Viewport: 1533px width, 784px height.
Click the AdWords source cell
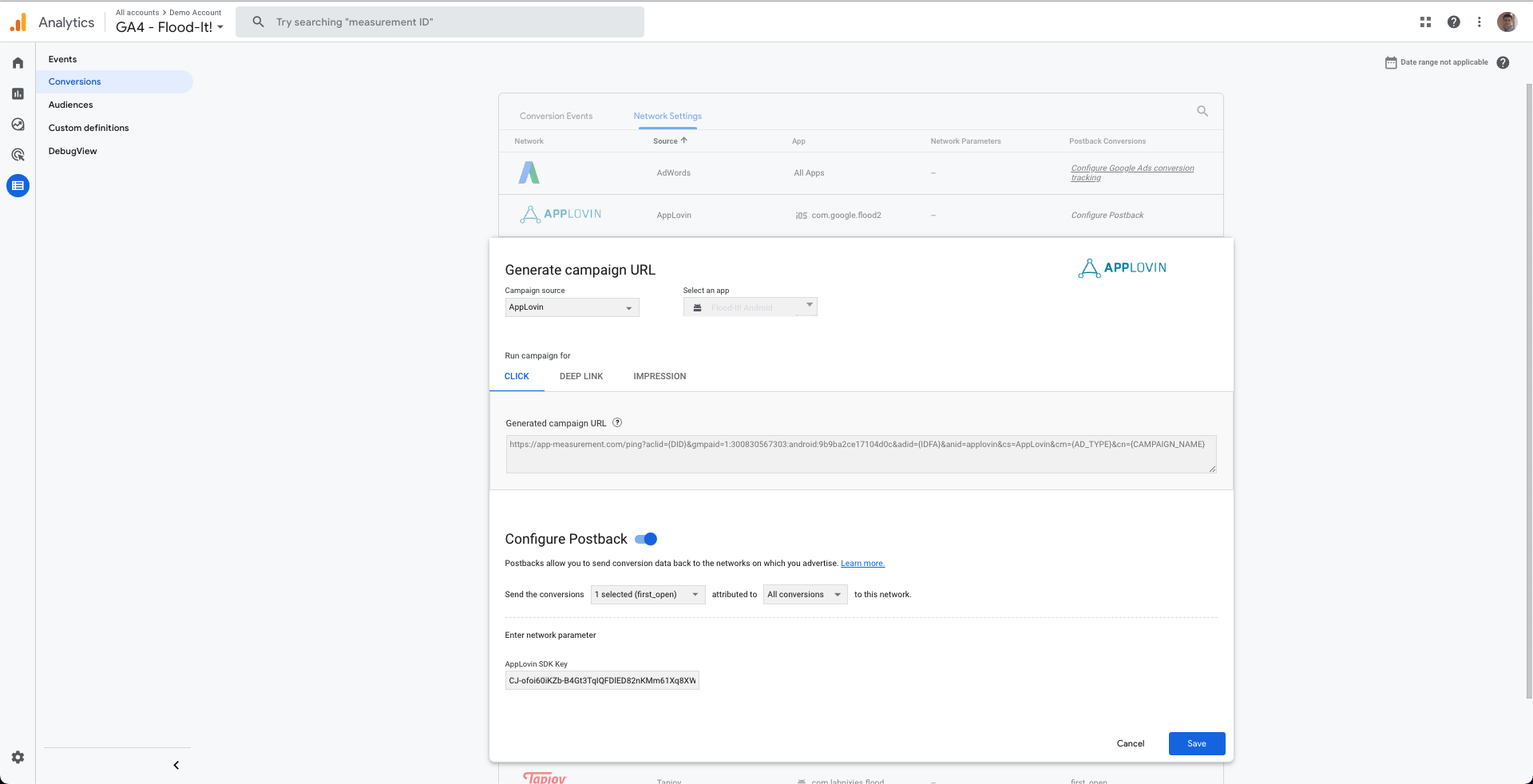(673, 172)
